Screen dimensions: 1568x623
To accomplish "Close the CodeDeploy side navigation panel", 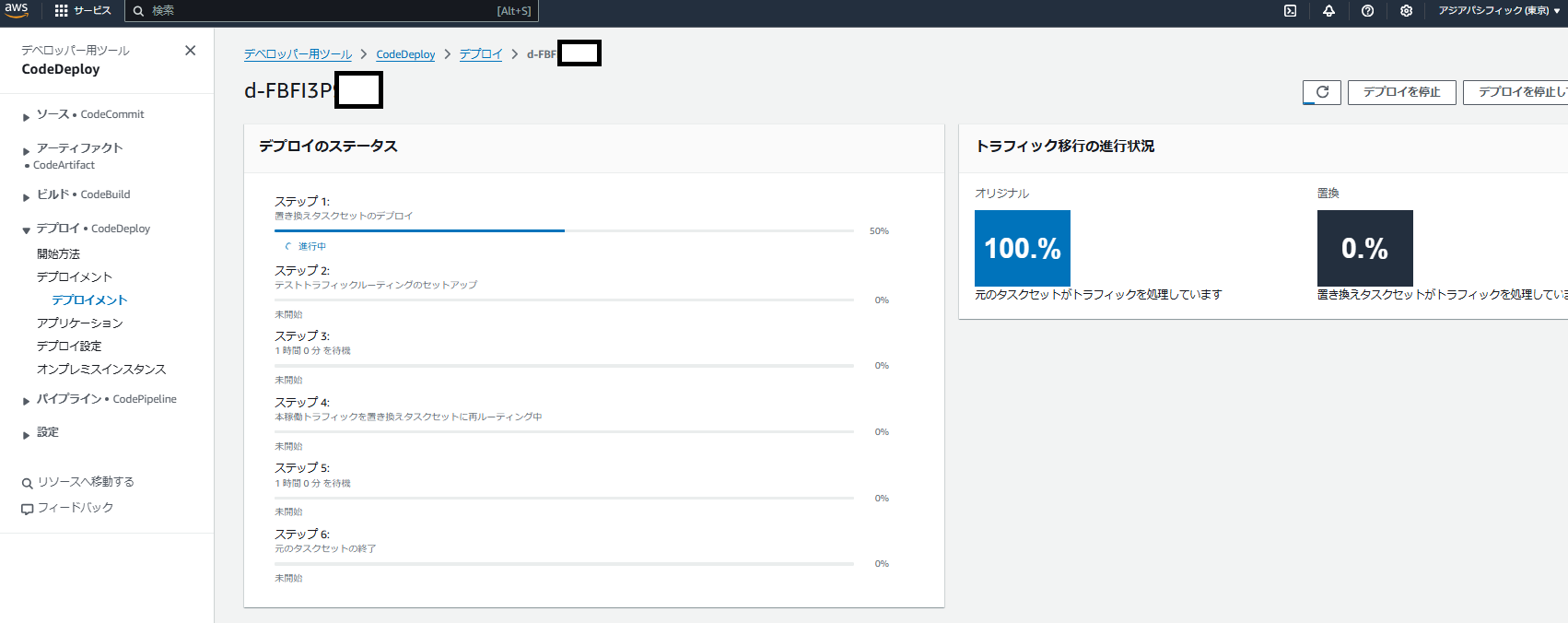I will pyautogui.click(x=190, y=51).
